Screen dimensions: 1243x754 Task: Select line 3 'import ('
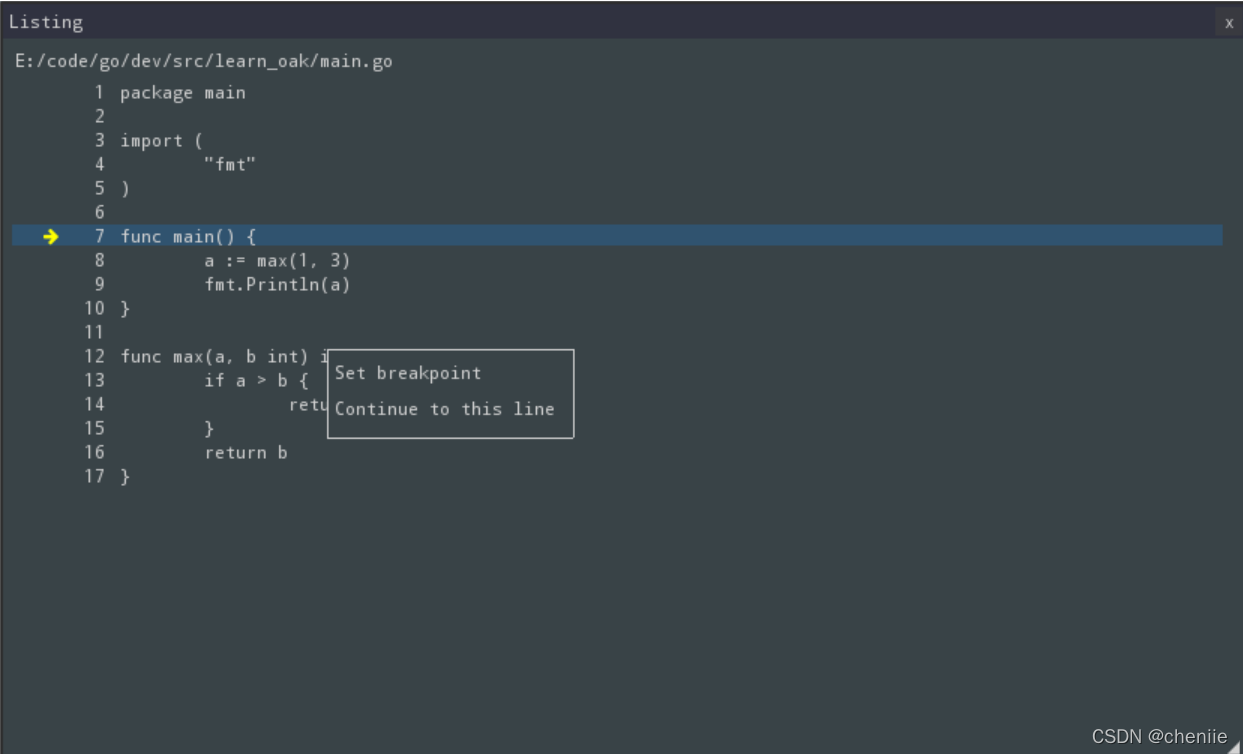coord(162,141)
